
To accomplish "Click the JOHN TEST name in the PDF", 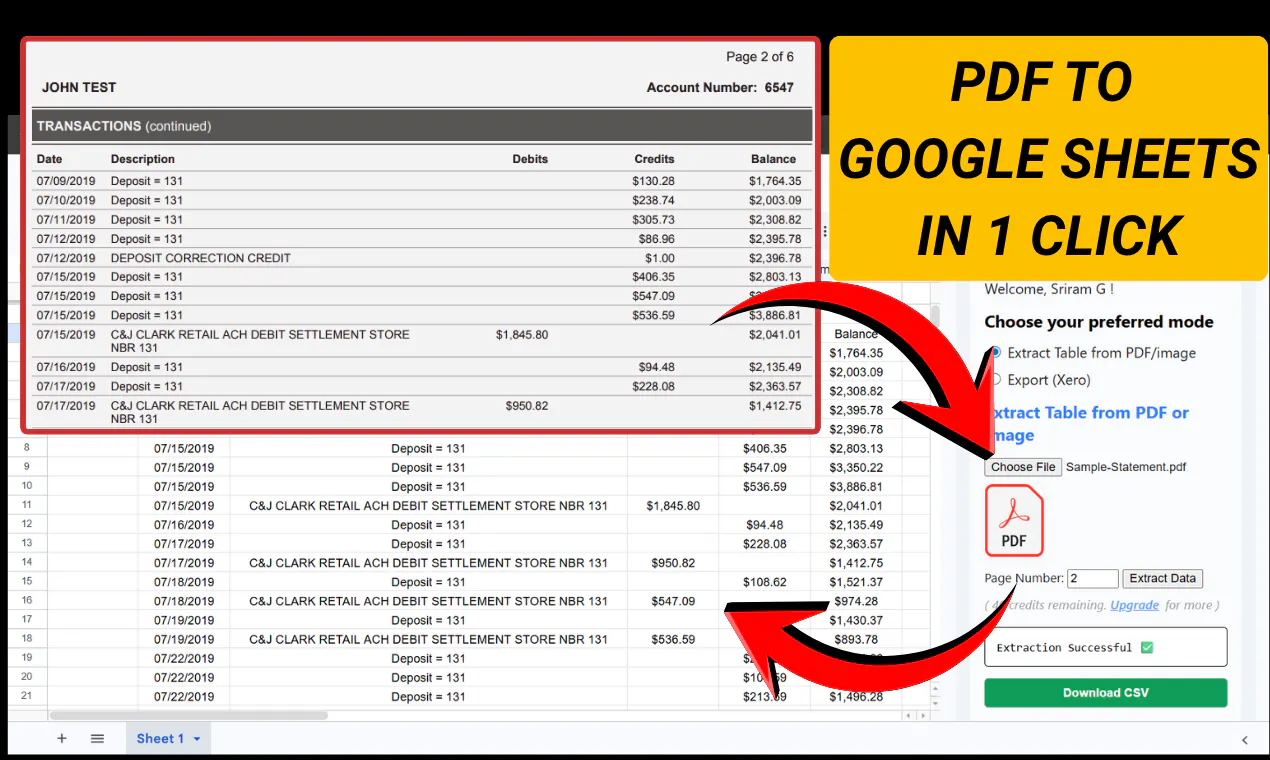I will 79,88.
